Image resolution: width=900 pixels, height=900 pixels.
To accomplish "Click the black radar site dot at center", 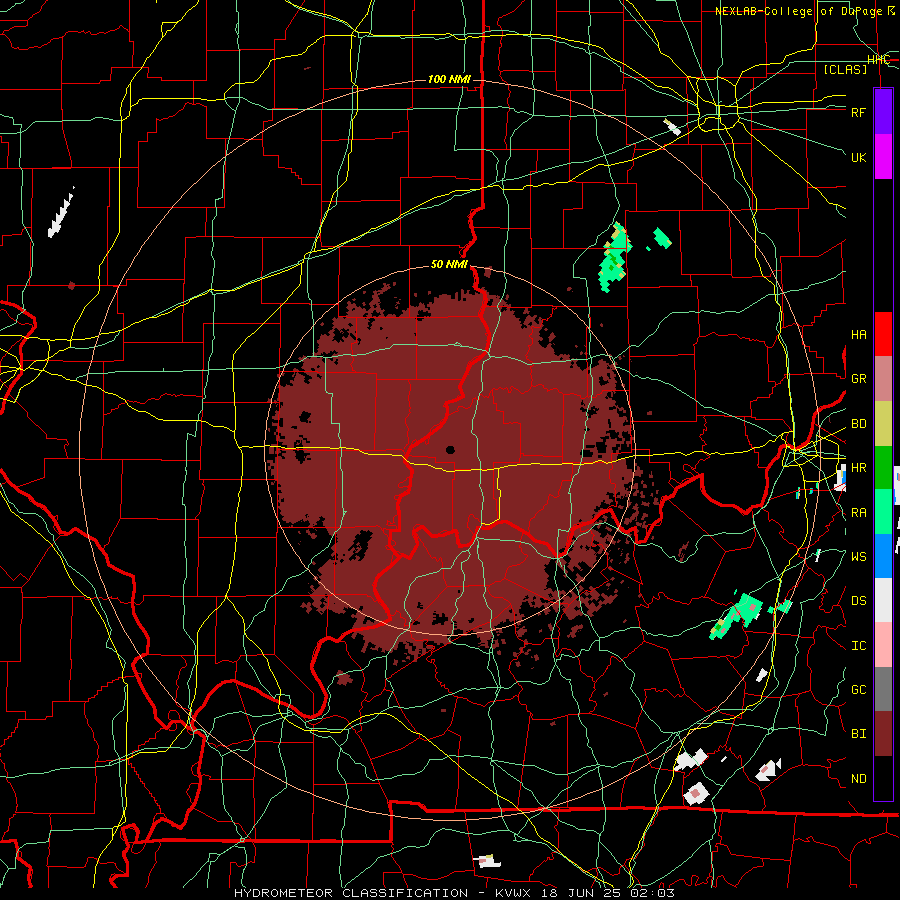I will pyautogui.click(x=450, y=450).
